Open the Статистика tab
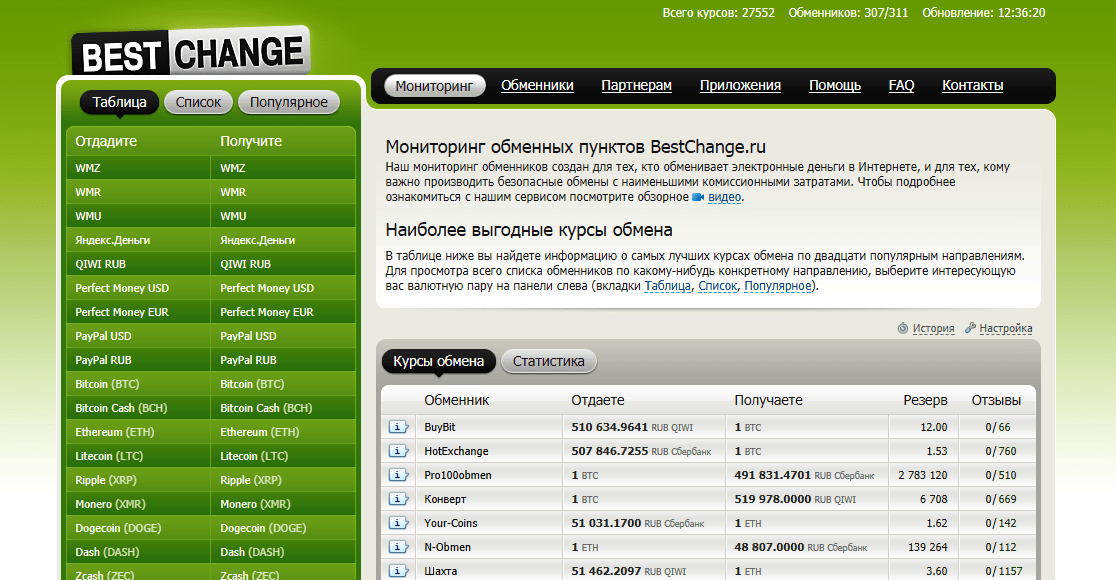This screenshot has width=1116, height=580. click(548, 361)
